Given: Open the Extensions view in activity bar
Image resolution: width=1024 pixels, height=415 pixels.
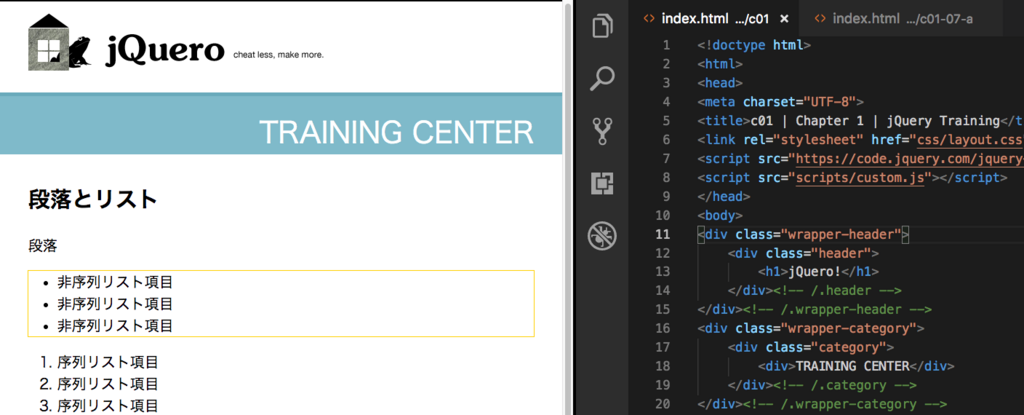Looking at the screenshot, I should coord(602,184).
